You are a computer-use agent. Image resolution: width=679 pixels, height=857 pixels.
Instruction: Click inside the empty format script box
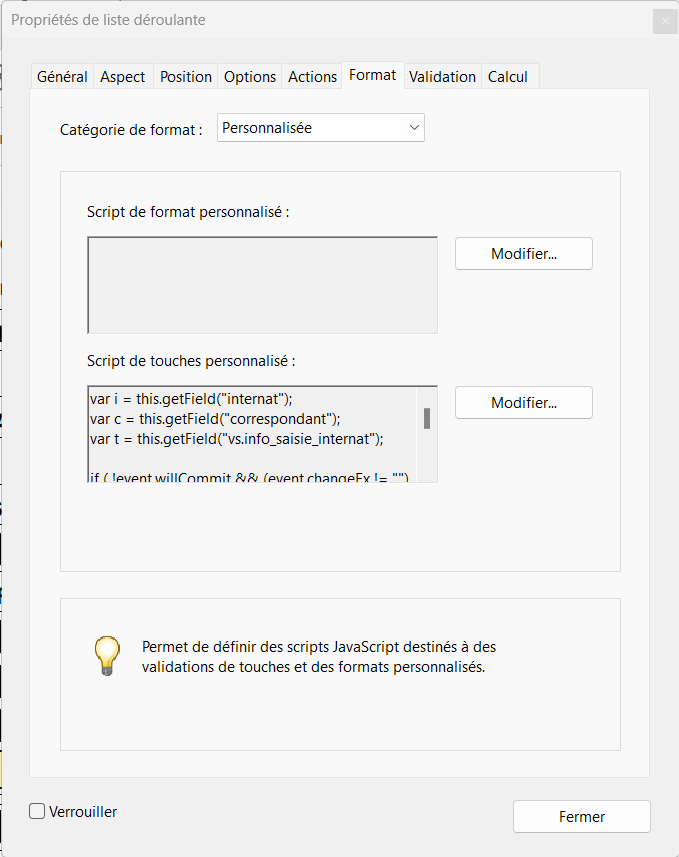pyautogui.click(x=262, y=284)
